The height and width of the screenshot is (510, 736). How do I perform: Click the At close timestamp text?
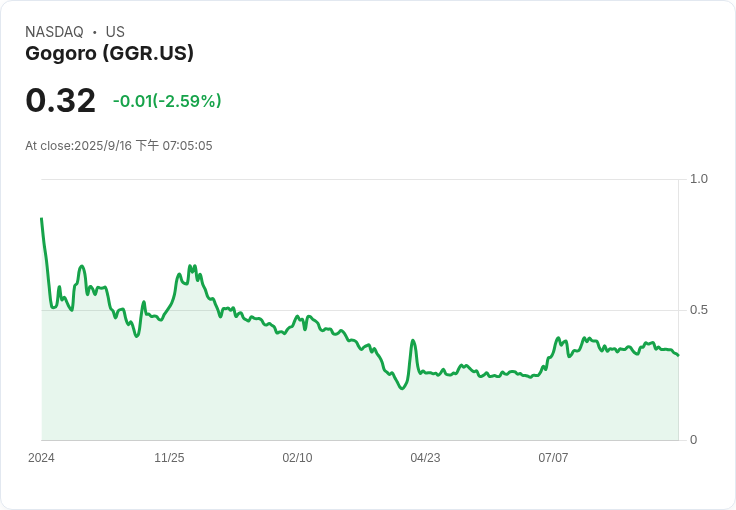tap(119, 146)
